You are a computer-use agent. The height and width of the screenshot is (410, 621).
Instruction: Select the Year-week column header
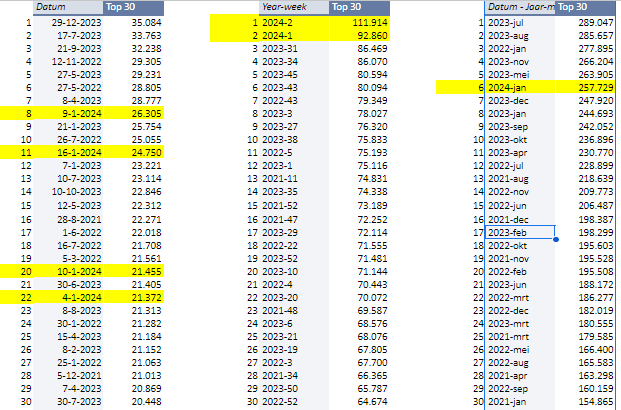coord(294,7)
